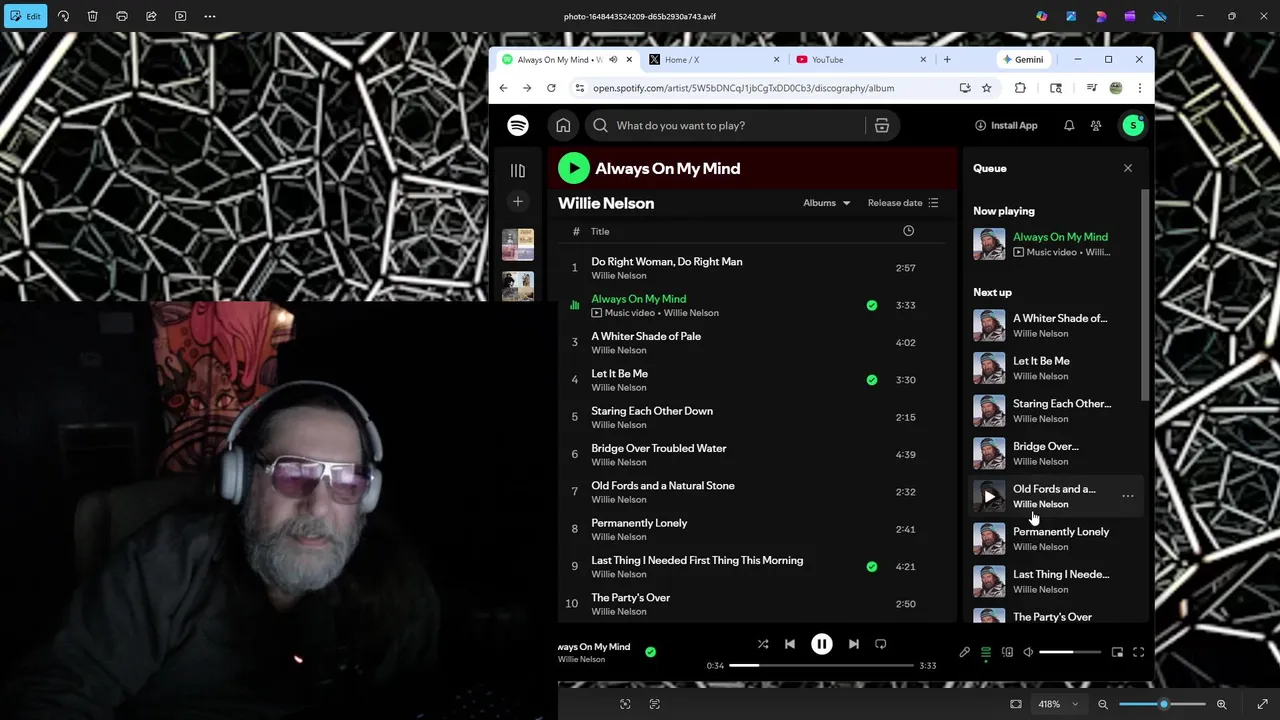
Task: Pause playback
Action: (821, 644)
